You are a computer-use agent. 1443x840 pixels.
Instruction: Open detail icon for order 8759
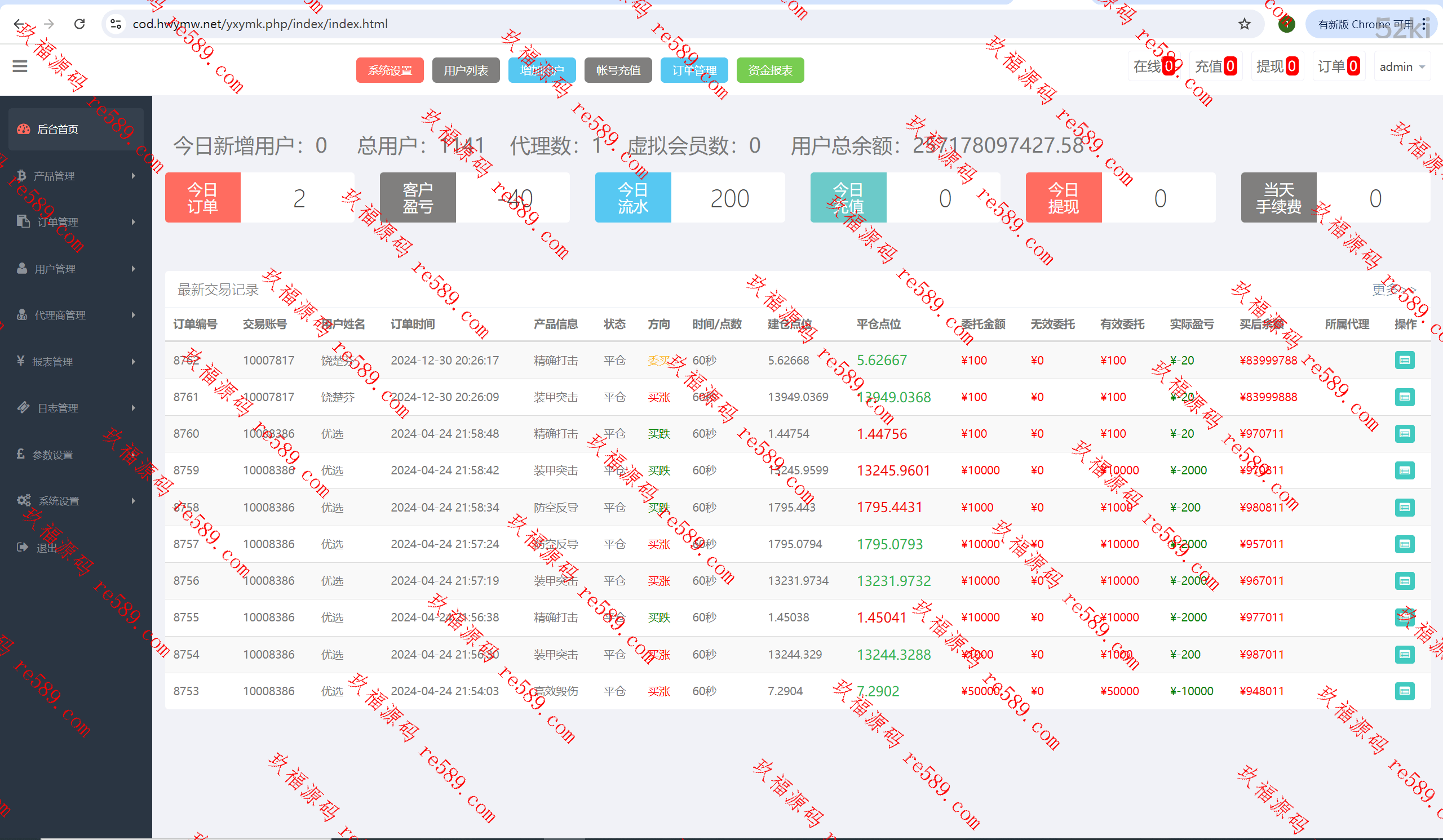pyautogui.click(x=1404, y=470)
